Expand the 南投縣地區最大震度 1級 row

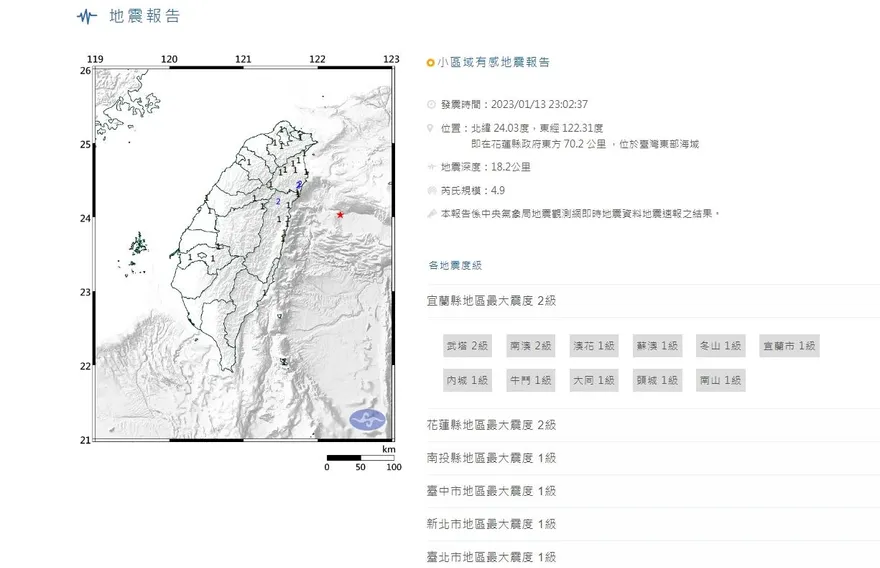pos(491,458)
